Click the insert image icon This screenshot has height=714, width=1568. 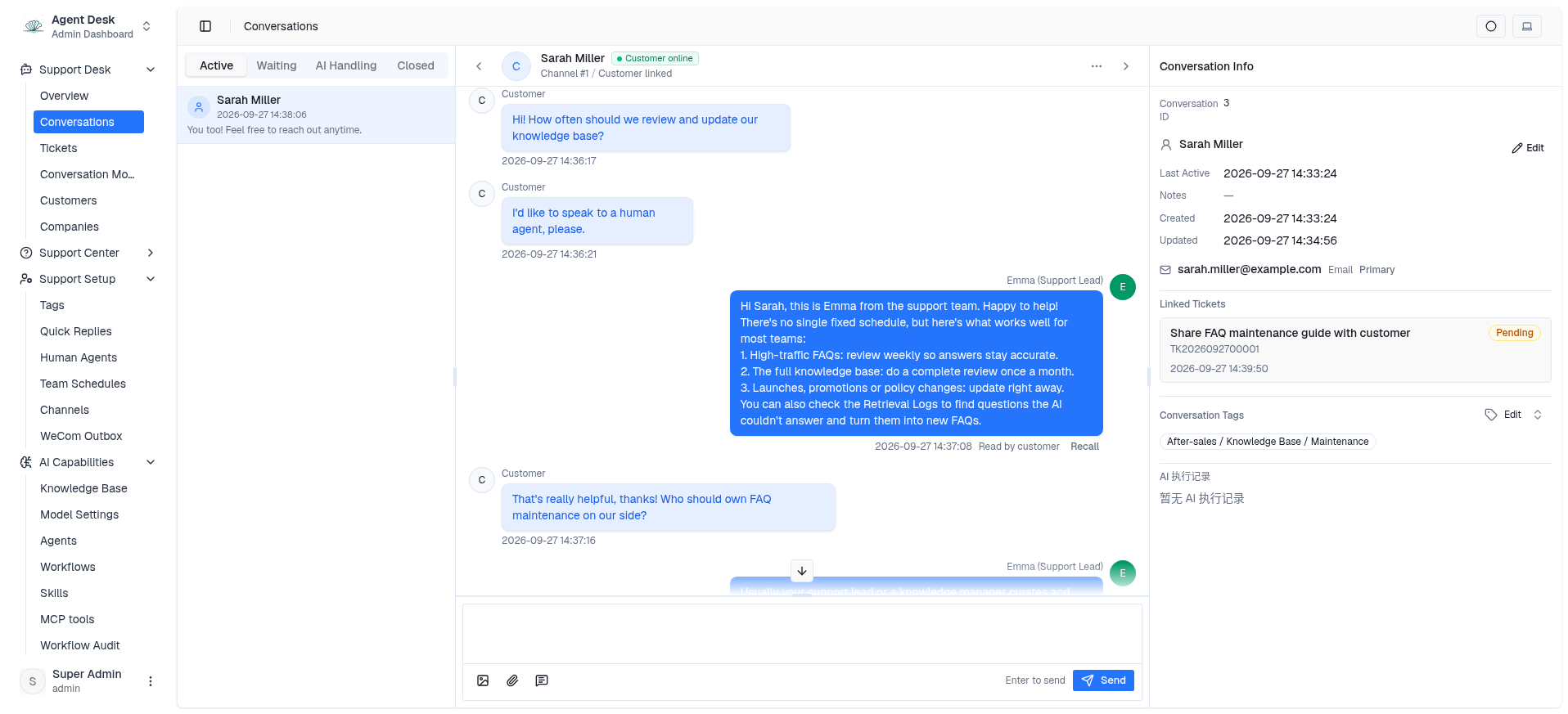click(x=483, y=680)
